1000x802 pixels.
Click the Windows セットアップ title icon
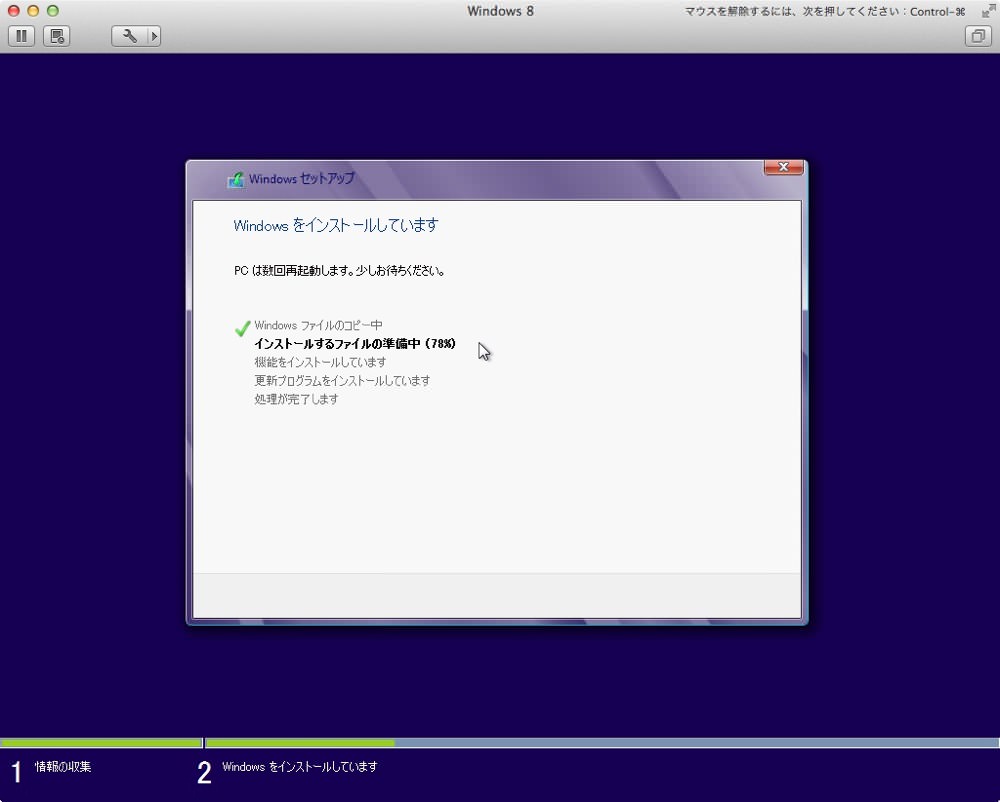click(235, 179)
